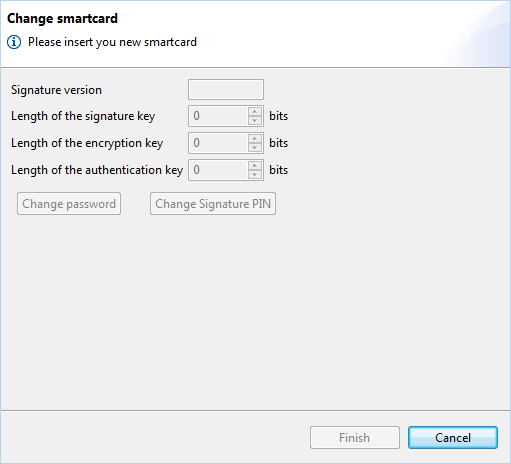Click inside the encryption key length field
Viewport: 511px width, 464px height.
click(x=218, y=143)
